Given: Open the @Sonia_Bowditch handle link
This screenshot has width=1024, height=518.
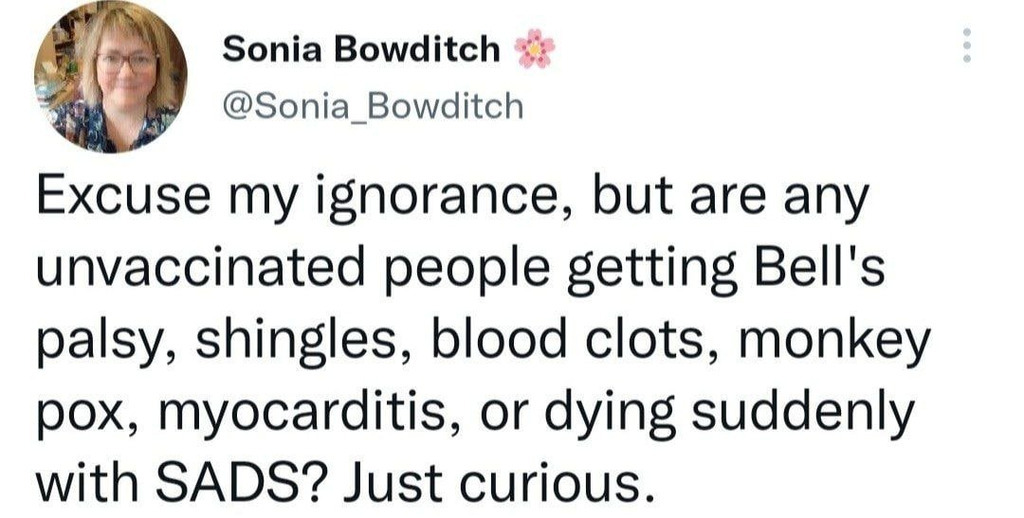Looking at the screenshot, I should coord(371,105).
